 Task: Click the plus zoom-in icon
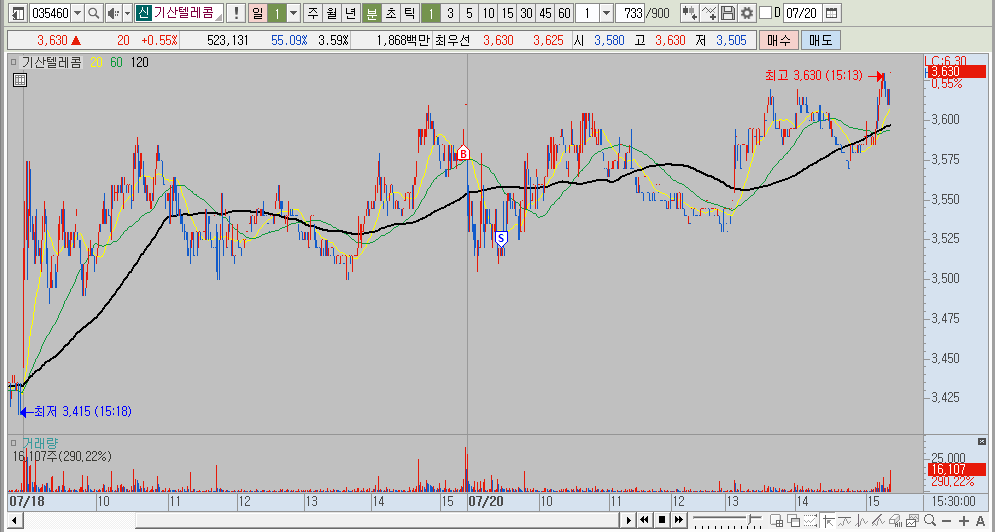[x=964, y=521]
